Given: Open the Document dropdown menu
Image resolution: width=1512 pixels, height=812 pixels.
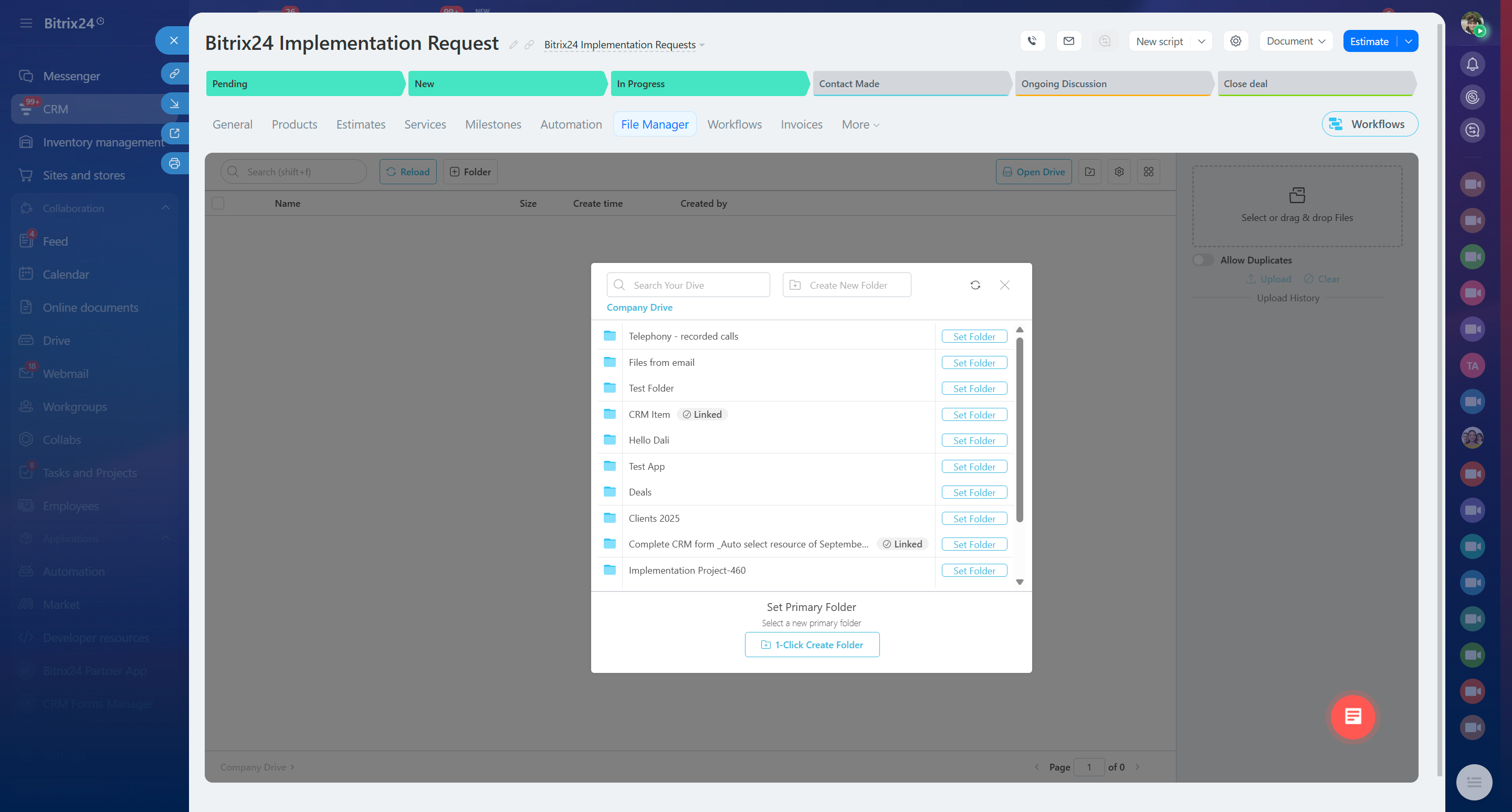Looking at the screenshot, I should click(1295, 41).
